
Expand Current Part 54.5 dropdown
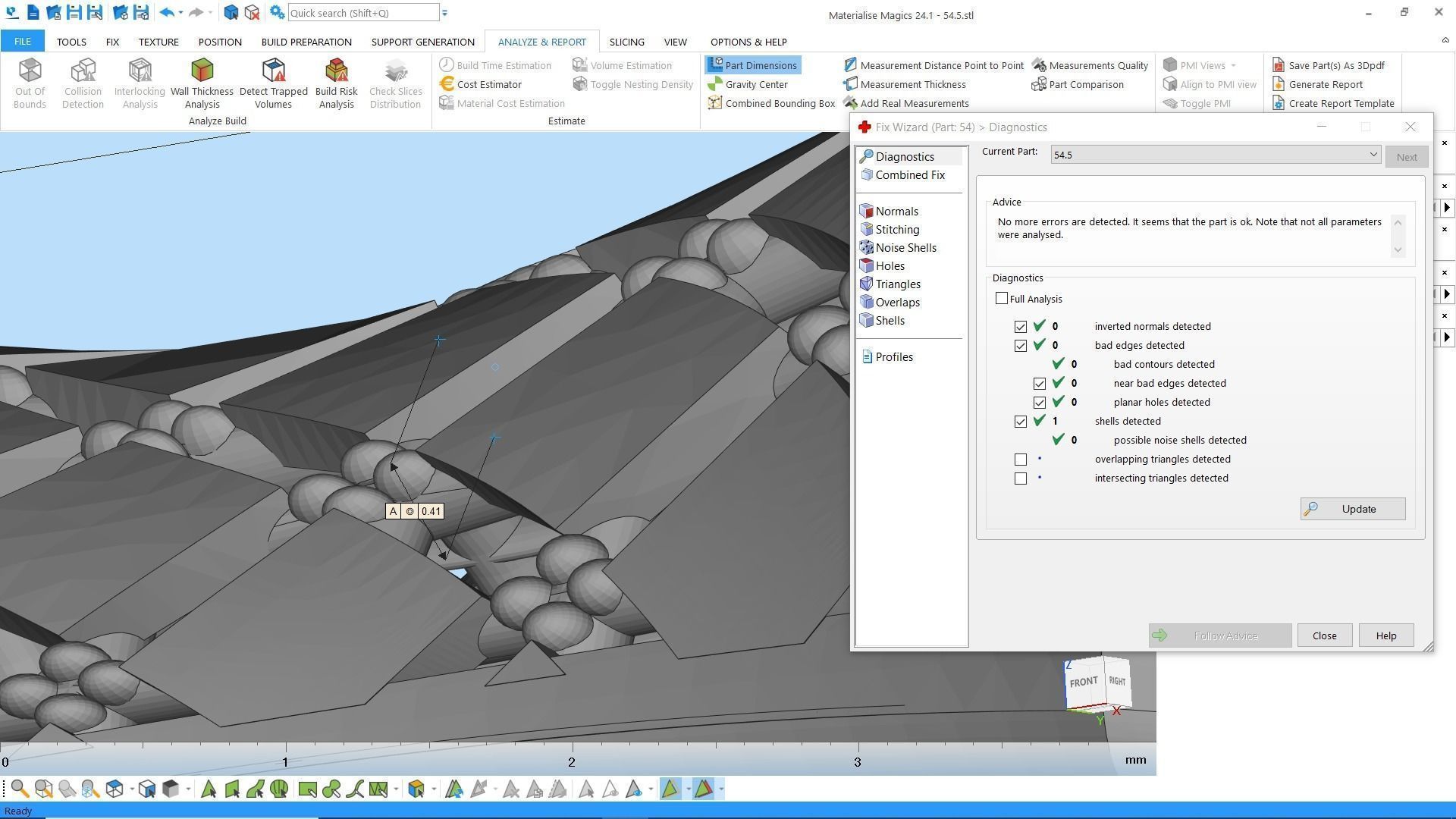click(1373, 155)
